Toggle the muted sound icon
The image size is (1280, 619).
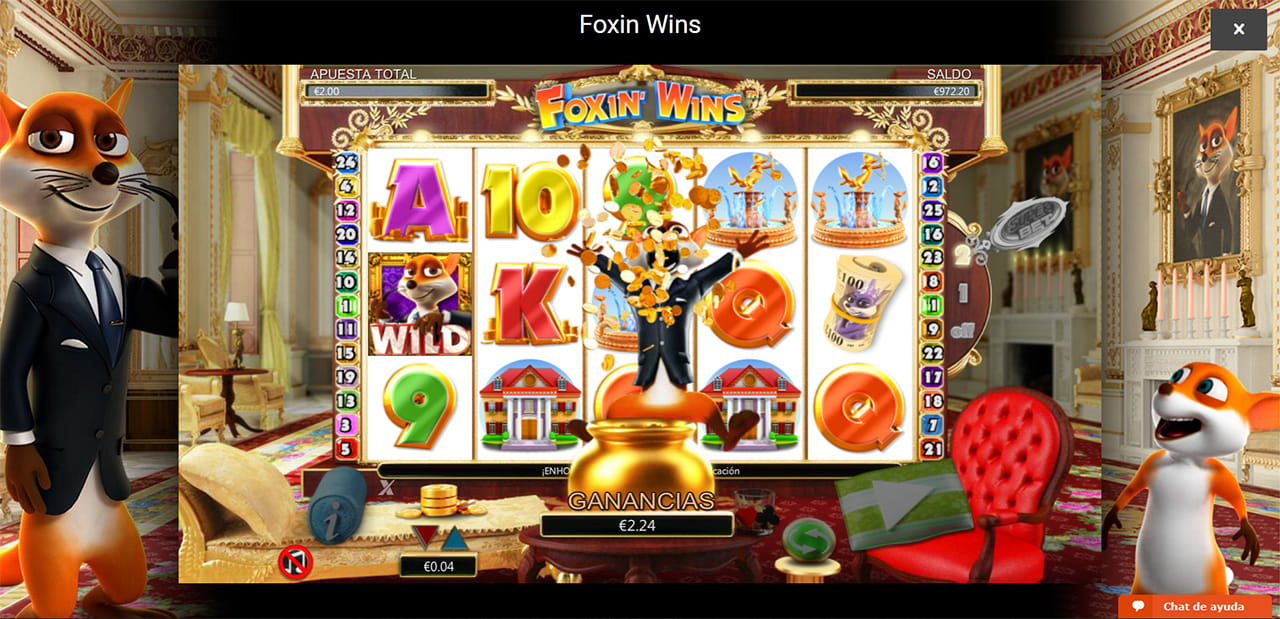point(296,562)
